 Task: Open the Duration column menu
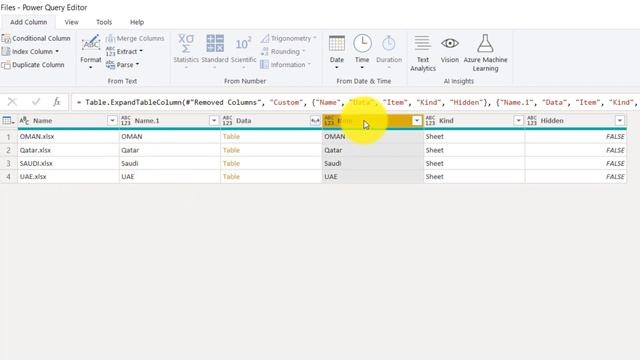tap(389, 52)
